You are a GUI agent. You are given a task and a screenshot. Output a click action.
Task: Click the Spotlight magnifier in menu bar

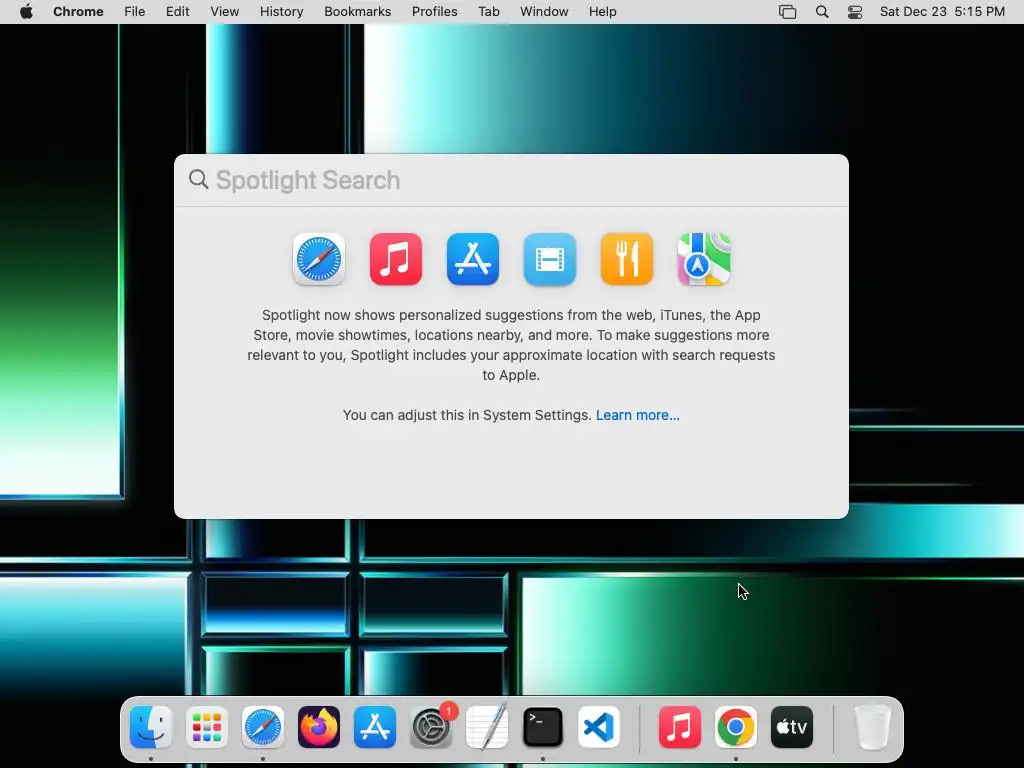[822, 12]
